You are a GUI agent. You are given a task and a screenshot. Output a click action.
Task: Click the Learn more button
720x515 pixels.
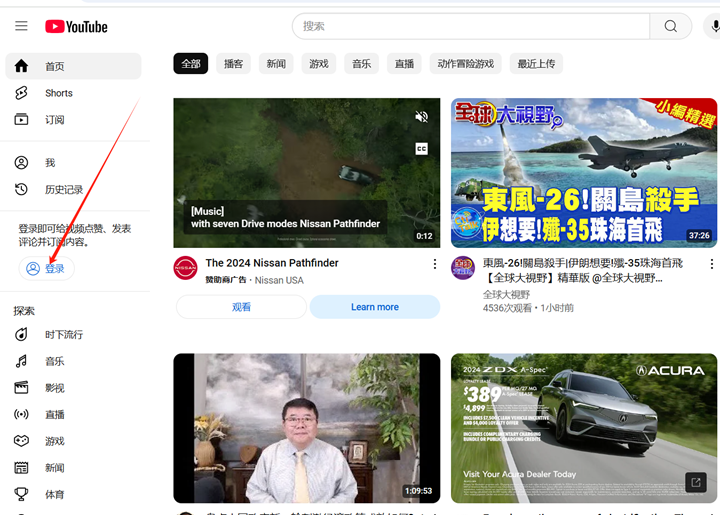[375, 307]
